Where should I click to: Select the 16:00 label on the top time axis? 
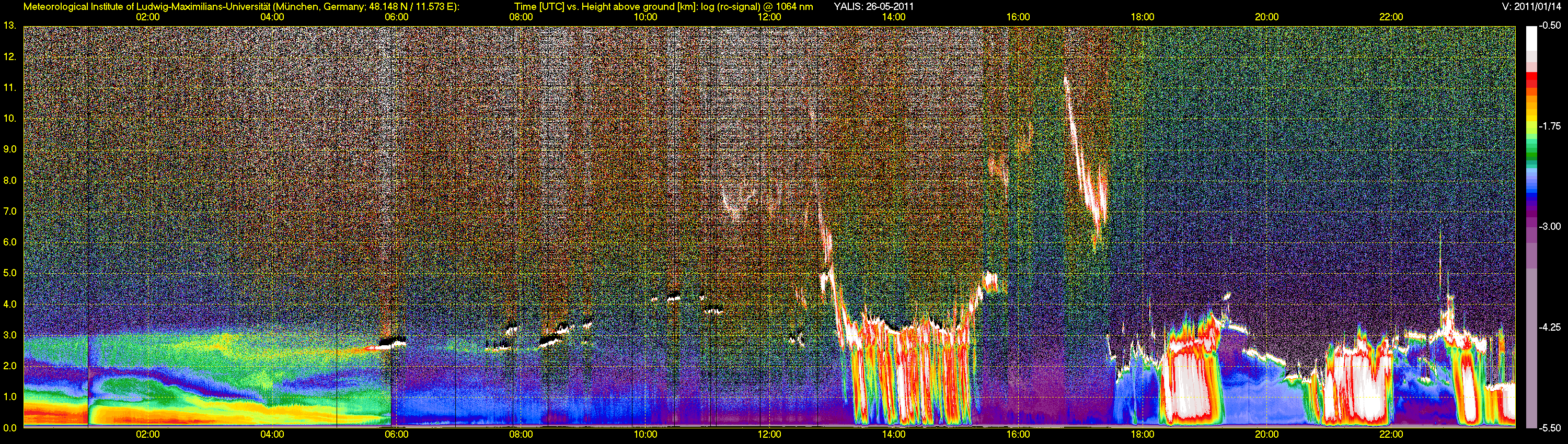pos(1018,17)
